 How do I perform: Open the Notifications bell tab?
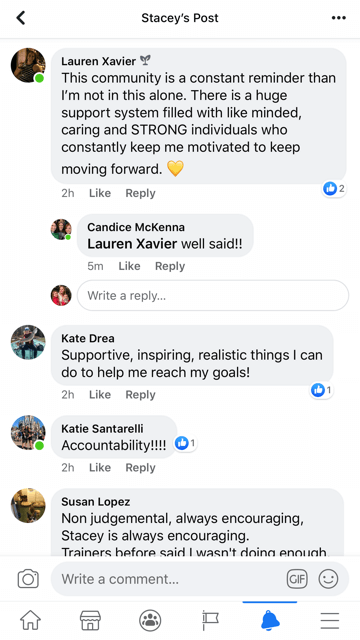270,620
